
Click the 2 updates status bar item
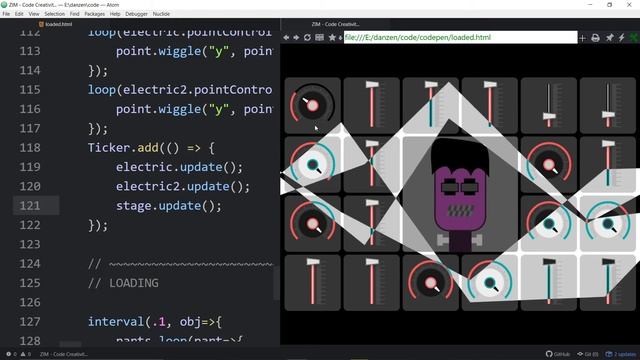pyautogui.click(x=621, y=354)
